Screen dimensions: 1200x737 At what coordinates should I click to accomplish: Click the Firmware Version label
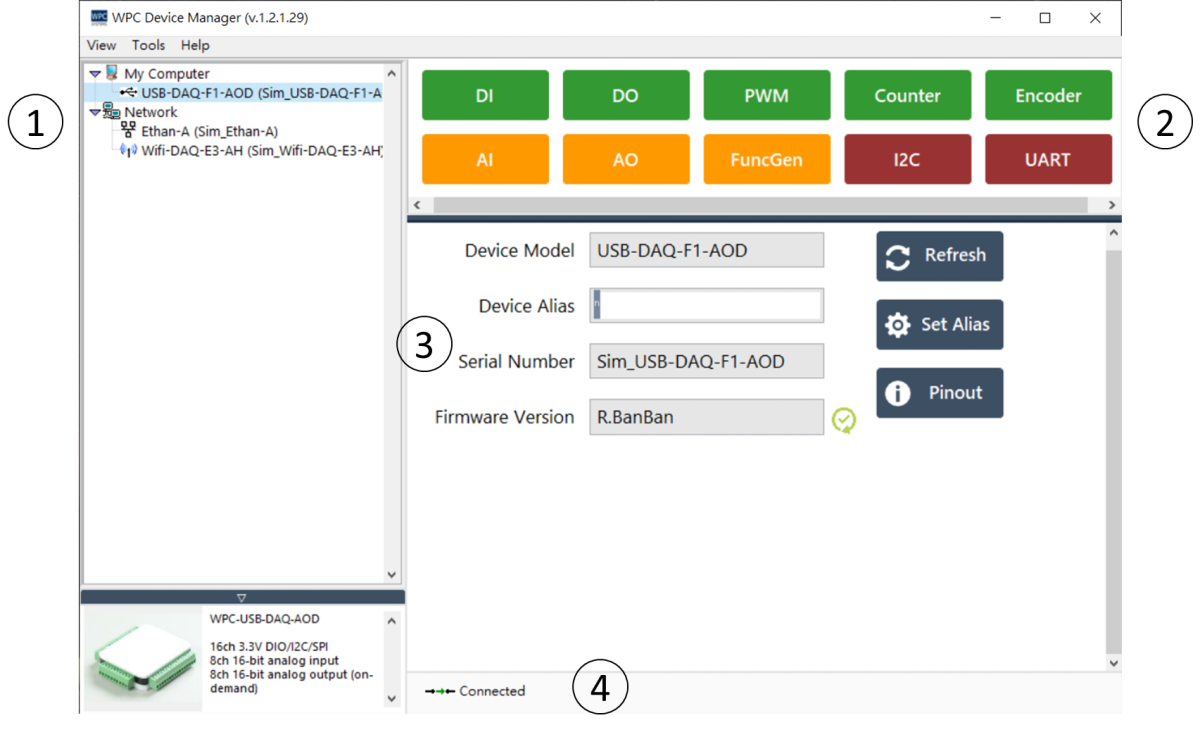point(505,417)
